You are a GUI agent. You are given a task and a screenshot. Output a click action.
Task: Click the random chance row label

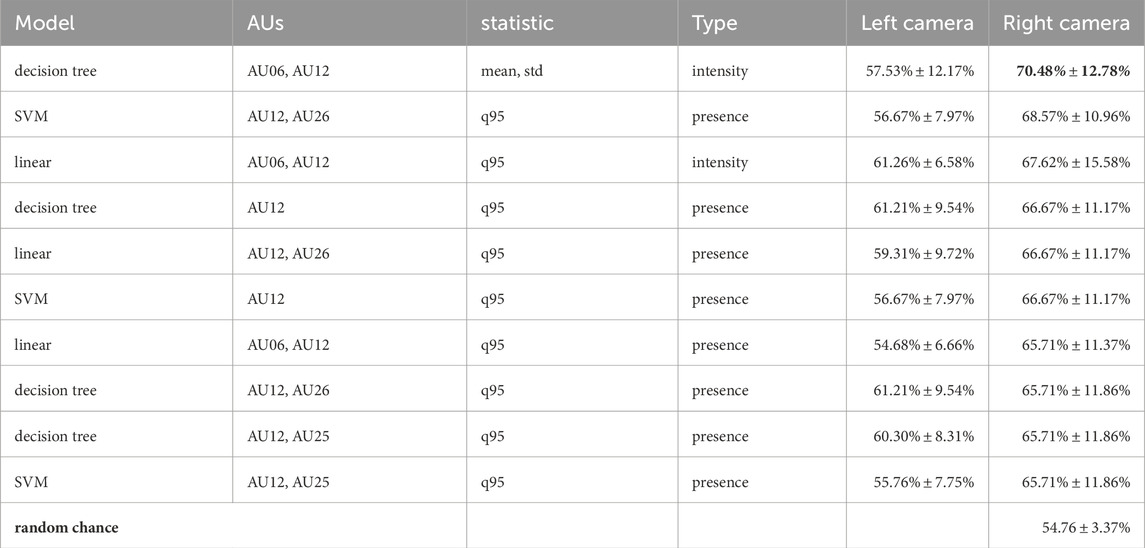coord(66,527)
